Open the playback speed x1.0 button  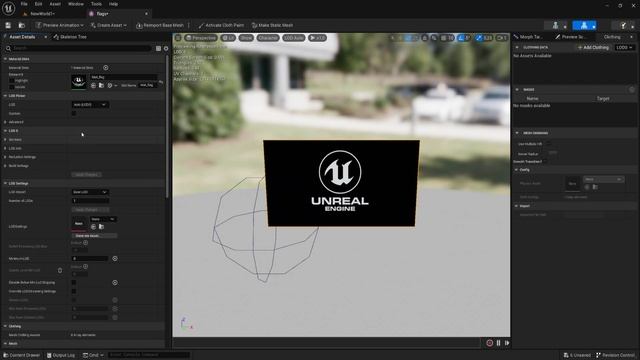click(x=317, y=38)
